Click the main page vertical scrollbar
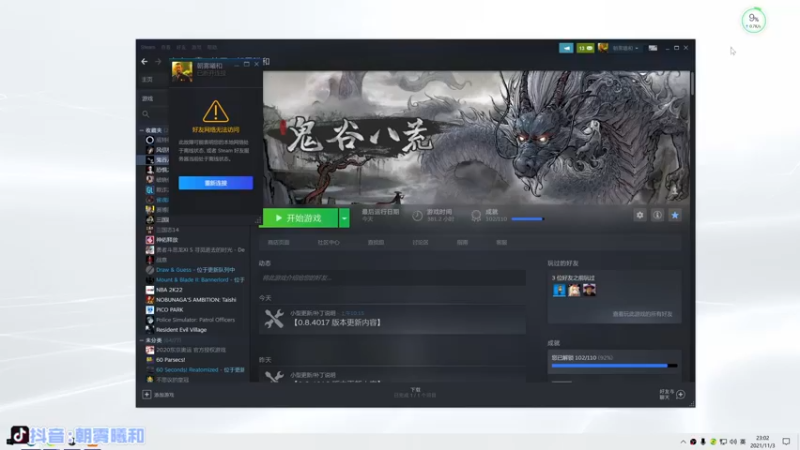The image size is (800, 450). pos(692,83)
